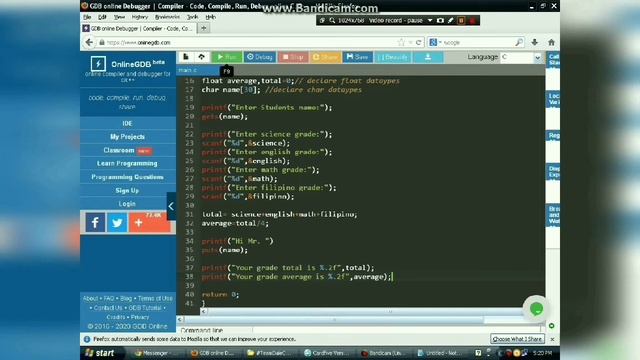Click the Upload File icon in editor toolbar
Image resolution: width=640 pixels, height=360 pixels.
[202, 57]
